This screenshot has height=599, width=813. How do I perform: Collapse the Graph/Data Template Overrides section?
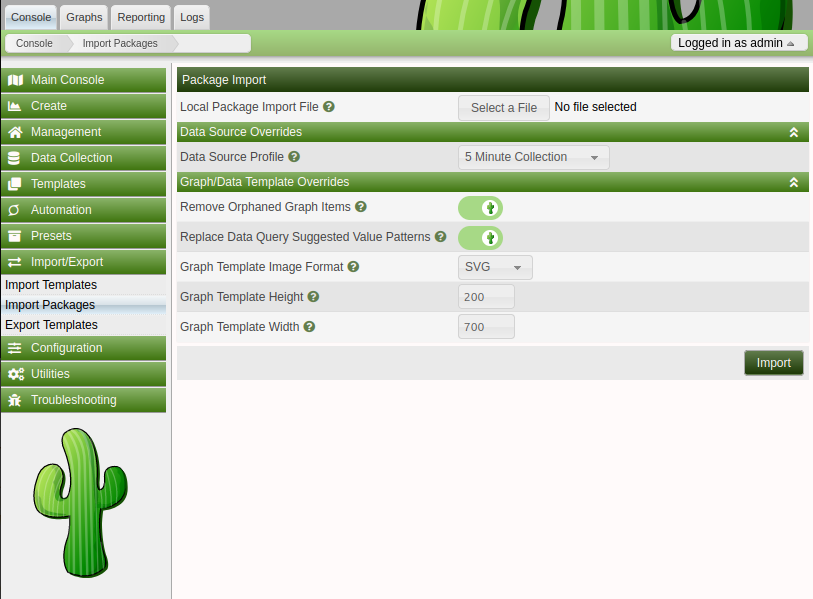click(794, 183)
